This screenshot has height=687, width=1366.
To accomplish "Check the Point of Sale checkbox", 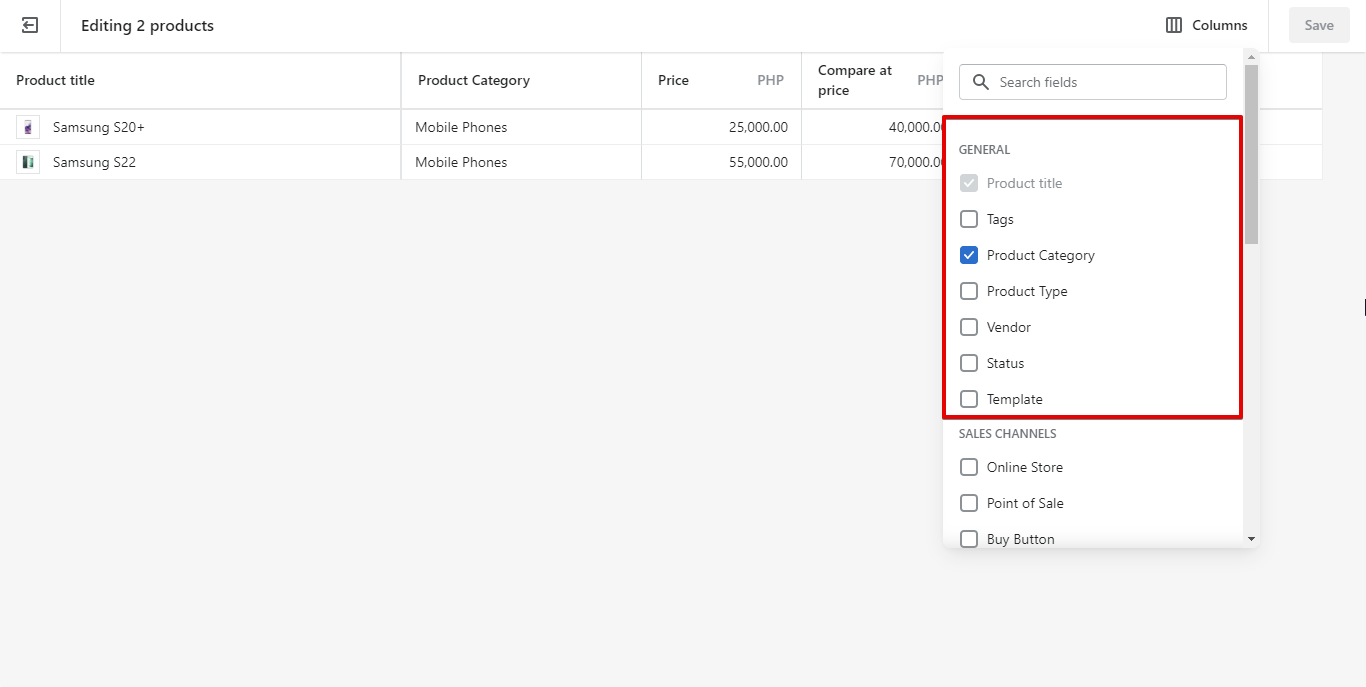I will point(969,503).
